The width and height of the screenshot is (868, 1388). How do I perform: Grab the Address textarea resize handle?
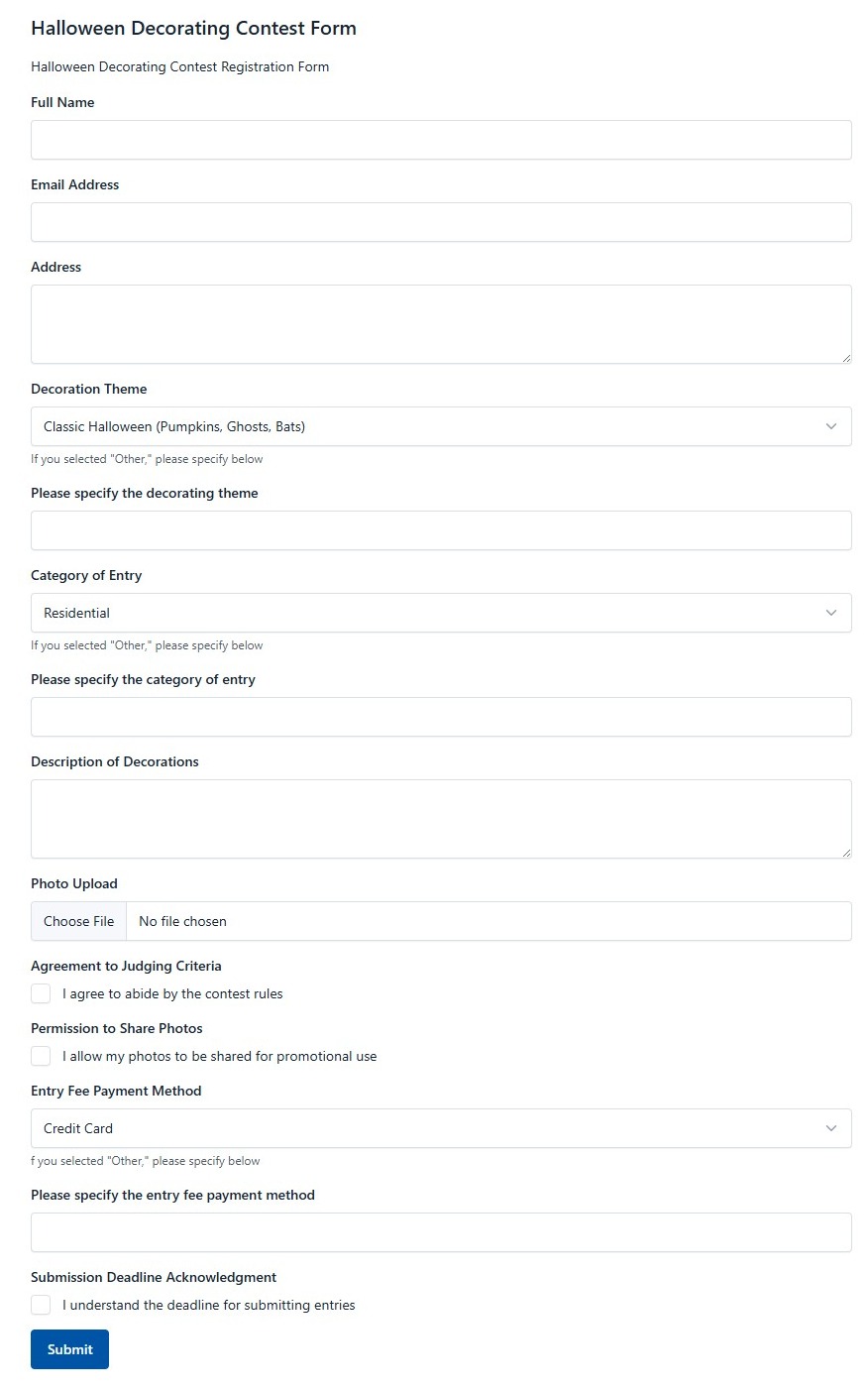click(845, 357)
